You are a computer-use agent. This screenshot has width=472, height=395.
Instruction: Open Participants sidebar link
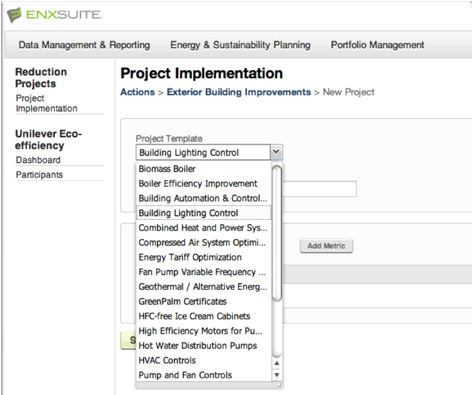(x=39, y=175)
